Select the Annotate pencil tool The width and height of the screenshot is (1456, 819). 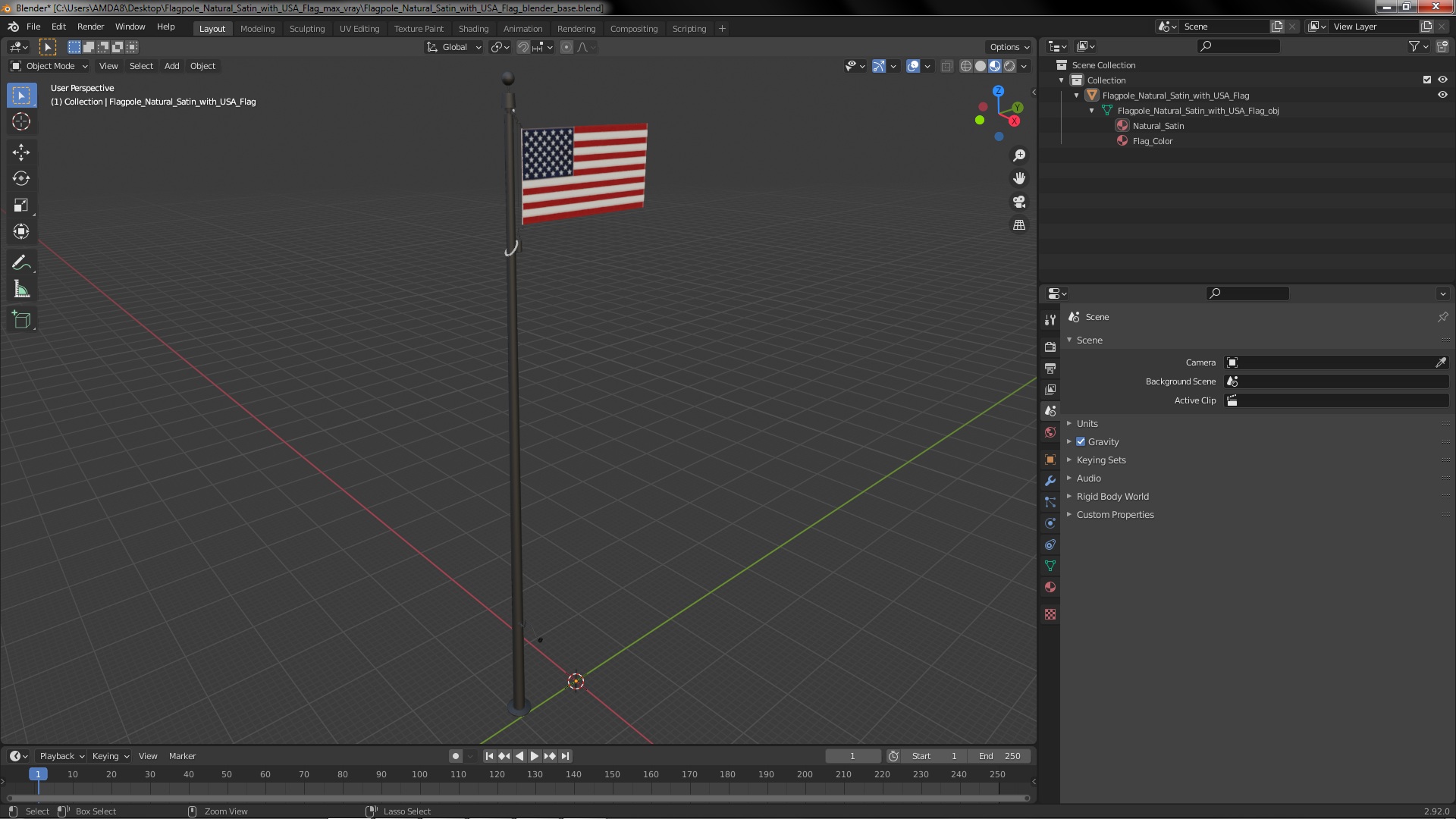(21, 263)
